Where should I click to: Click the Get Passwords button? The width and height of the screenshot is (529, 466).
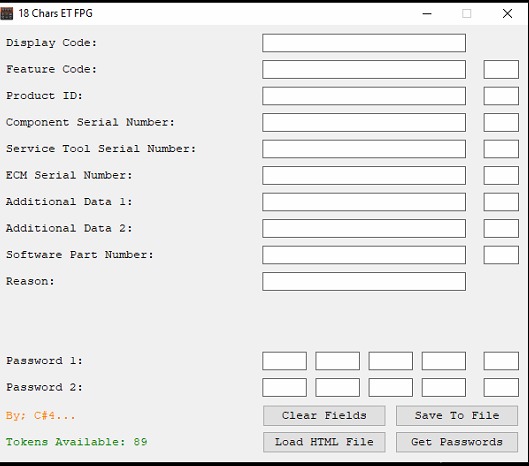[457, 442]
